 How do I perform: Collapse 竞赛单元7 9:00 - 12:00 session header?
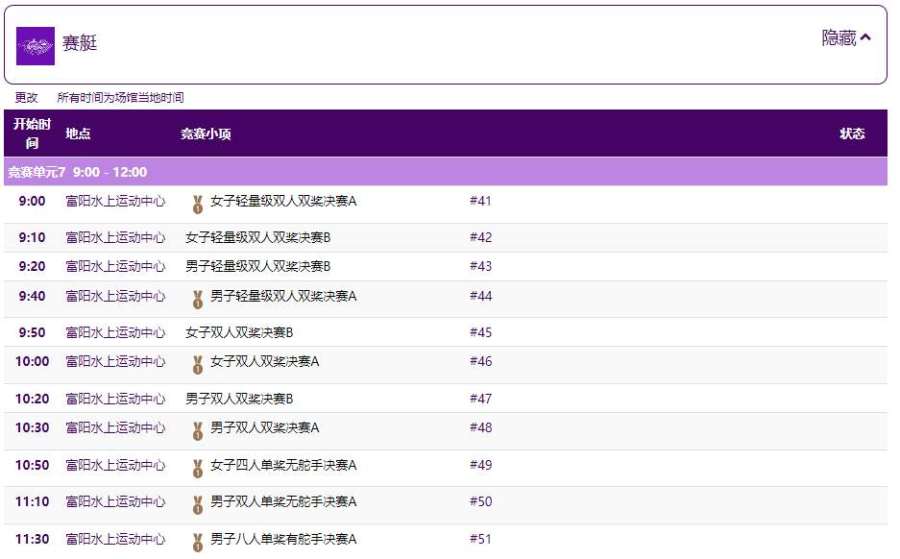click(x=78, y=172)
